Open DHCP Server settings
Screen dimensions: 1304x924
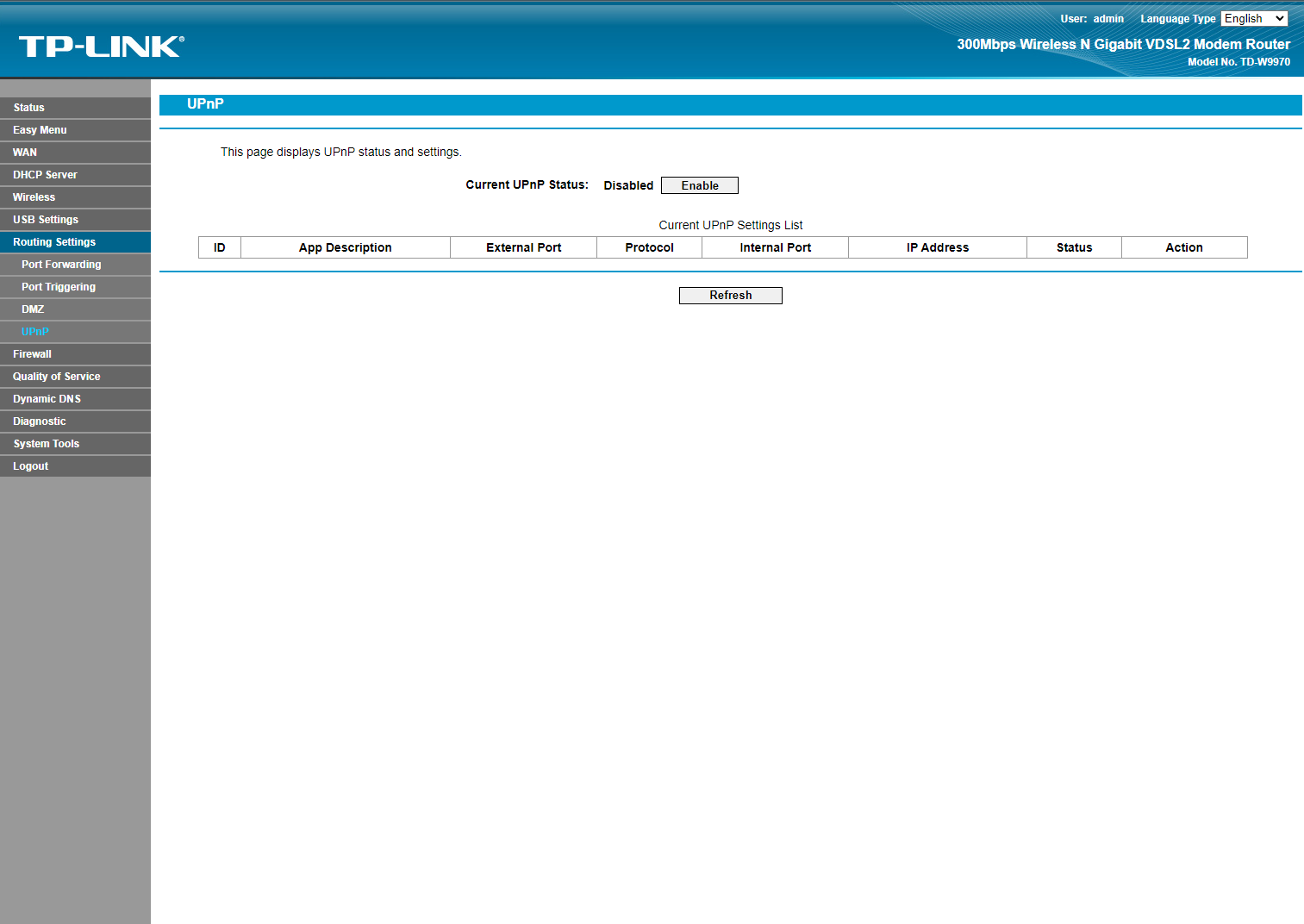pyautogui.click(x=45, y=174)
